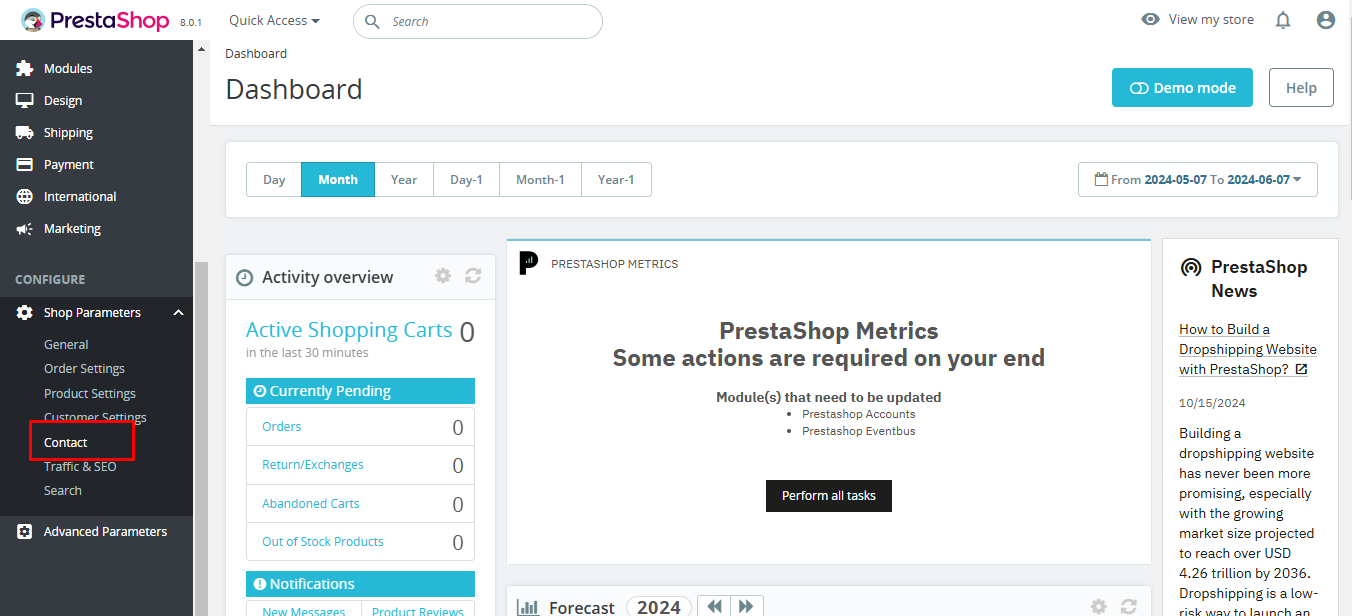Select the Month tab

click(338, 180)
